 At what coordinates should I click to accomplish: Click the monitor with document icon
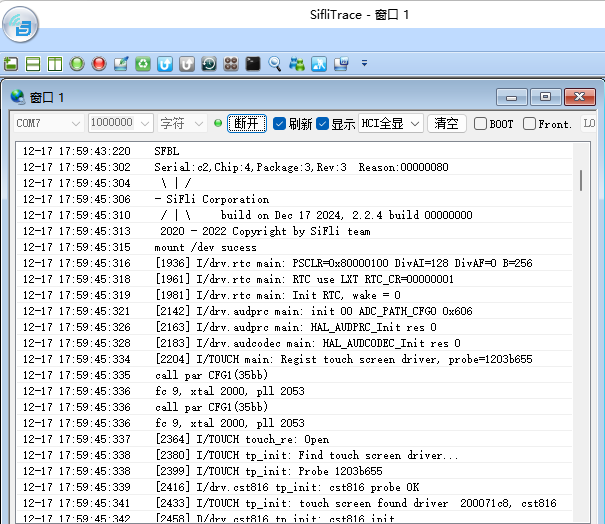341,64
